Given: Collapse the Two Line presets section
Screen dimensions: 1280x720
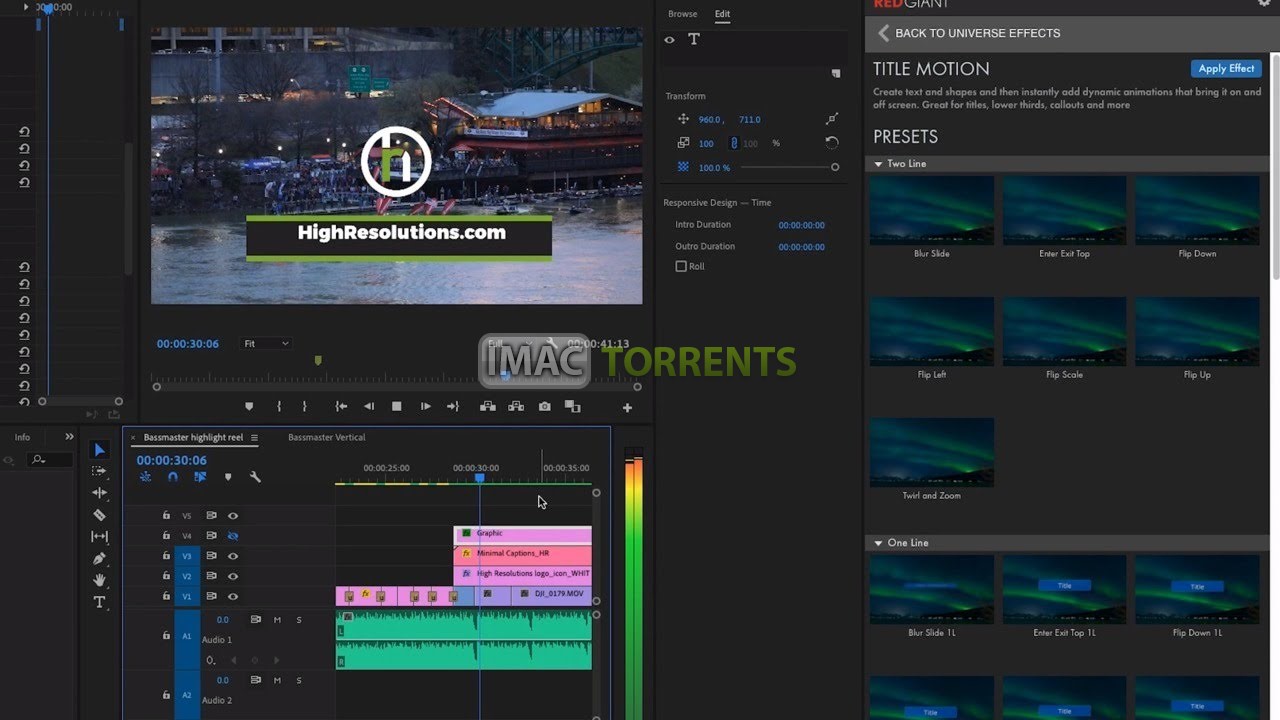Looking at the screenshot, I should pyautogui.click(x=878, y=164).
